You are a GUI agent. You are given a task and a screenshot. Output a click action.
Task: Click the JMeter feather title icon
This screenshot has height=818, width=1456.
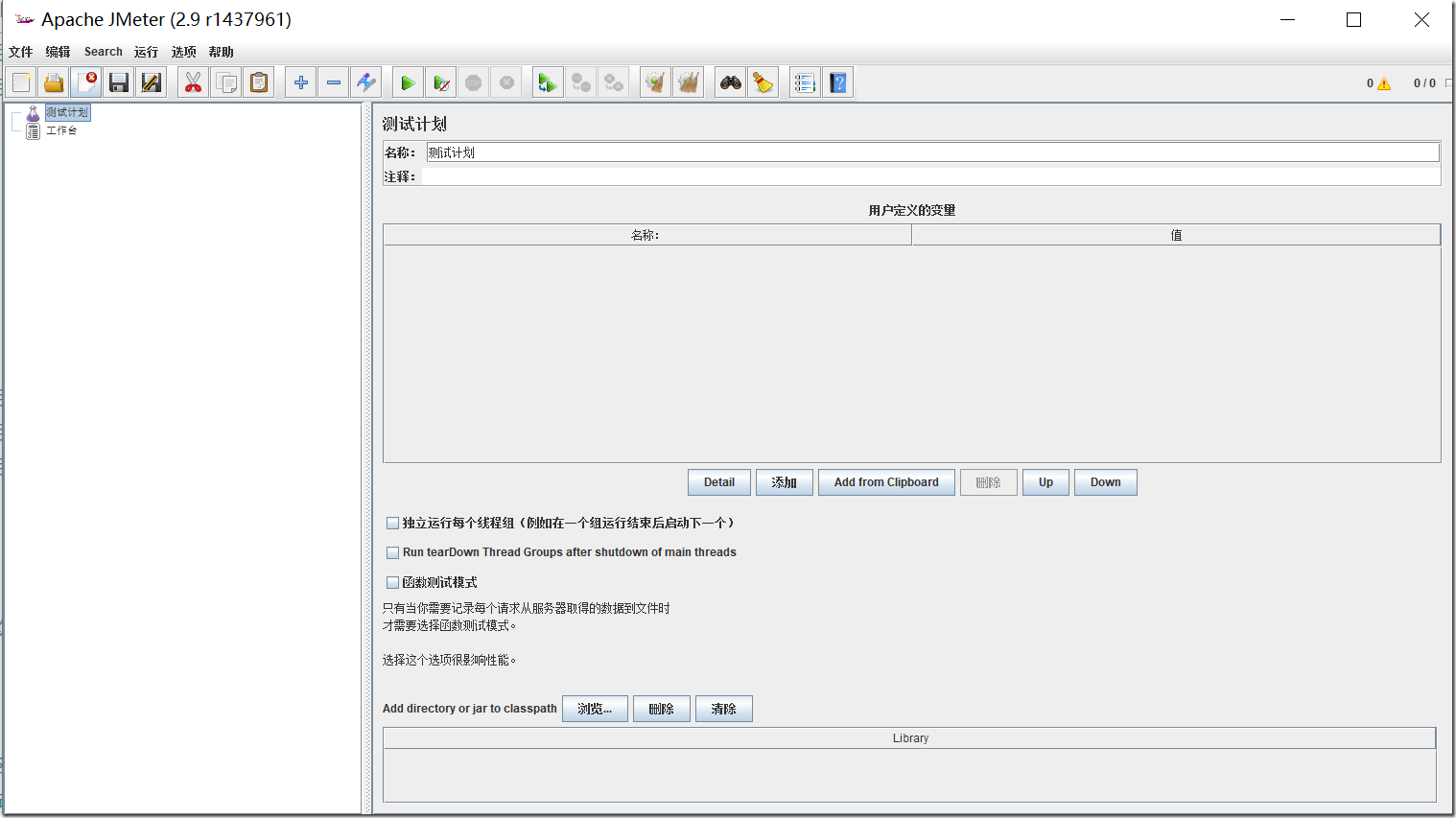tap(25, 19)
